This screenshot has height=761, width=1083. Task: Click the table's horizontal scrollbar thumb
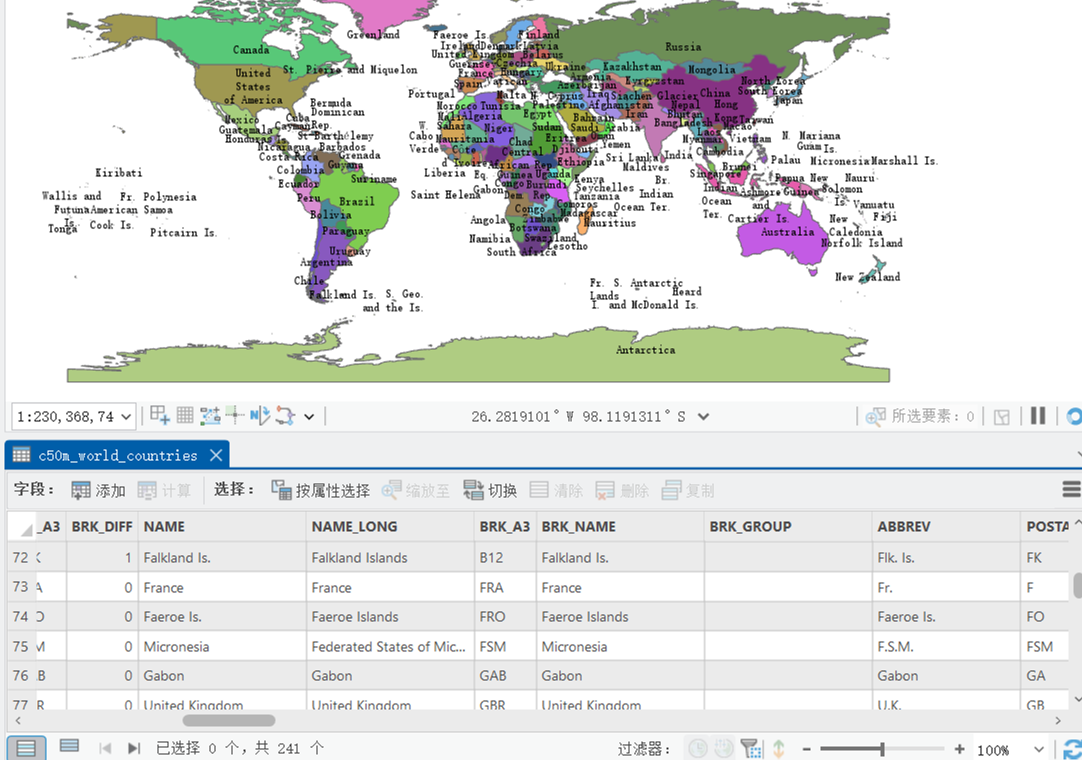click(229, 720)
